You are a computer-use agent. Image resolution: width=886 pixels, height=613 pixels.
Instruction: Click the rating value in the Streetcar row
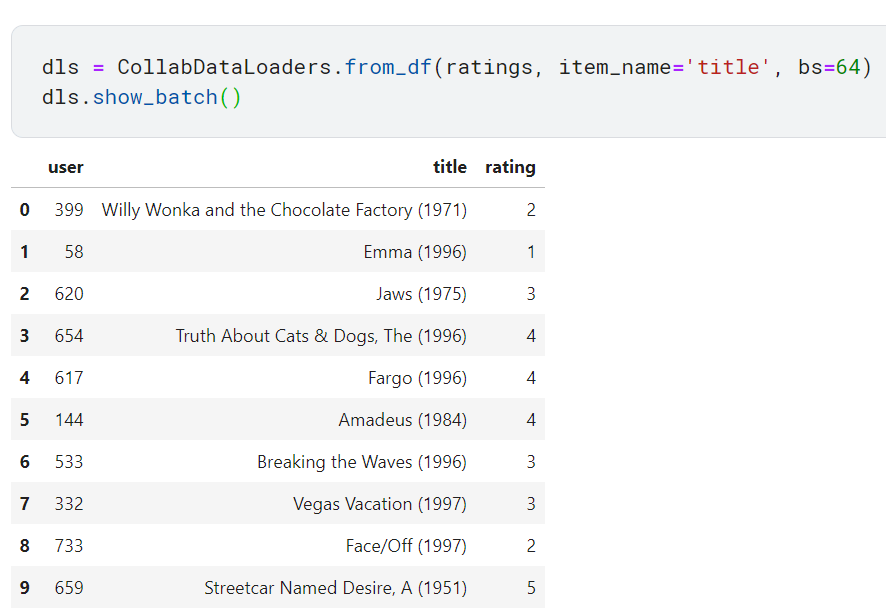(x=531, y=588)
